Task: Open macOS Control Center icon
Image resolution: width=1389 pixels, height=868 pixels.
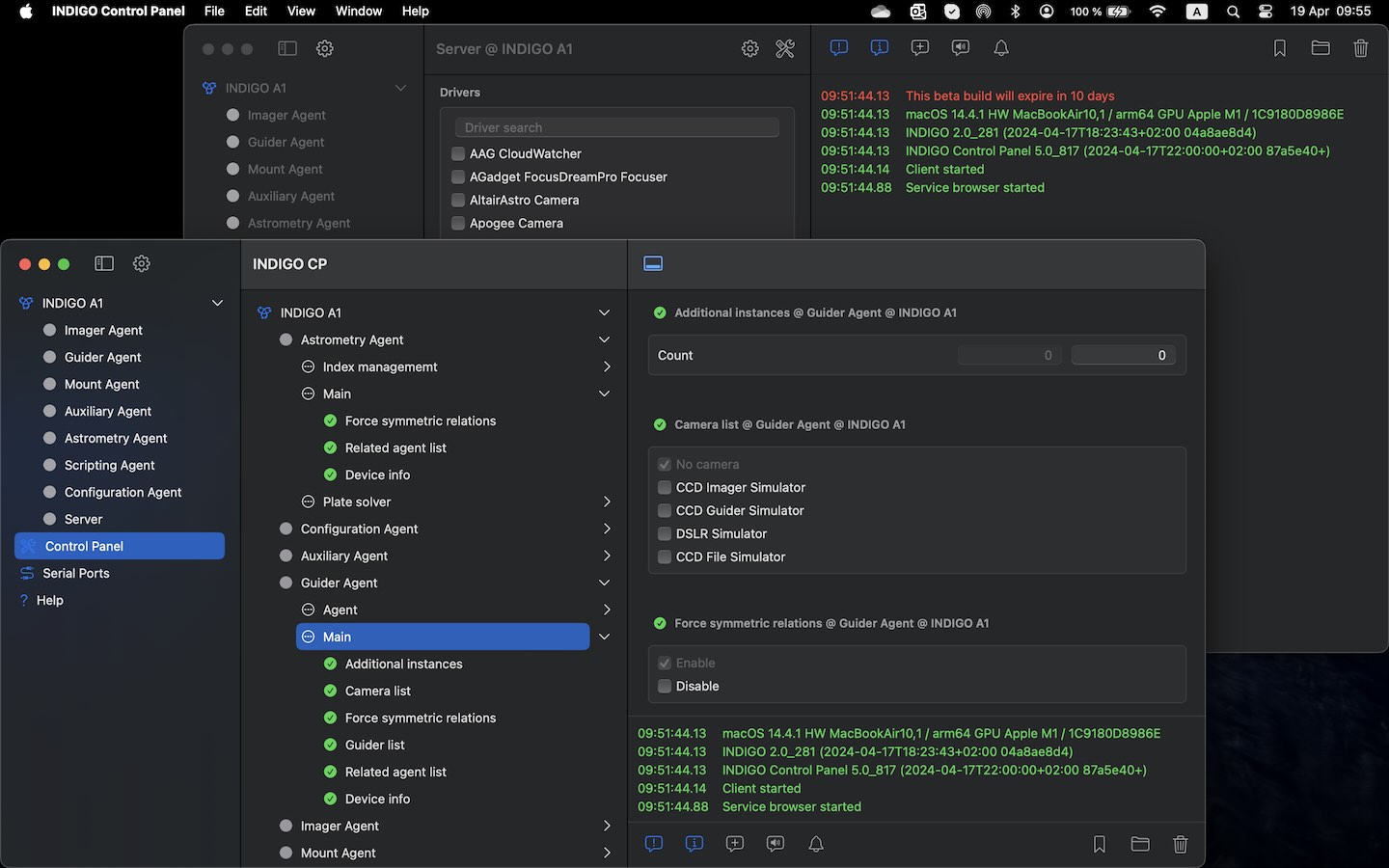Action: [1266, 12]
